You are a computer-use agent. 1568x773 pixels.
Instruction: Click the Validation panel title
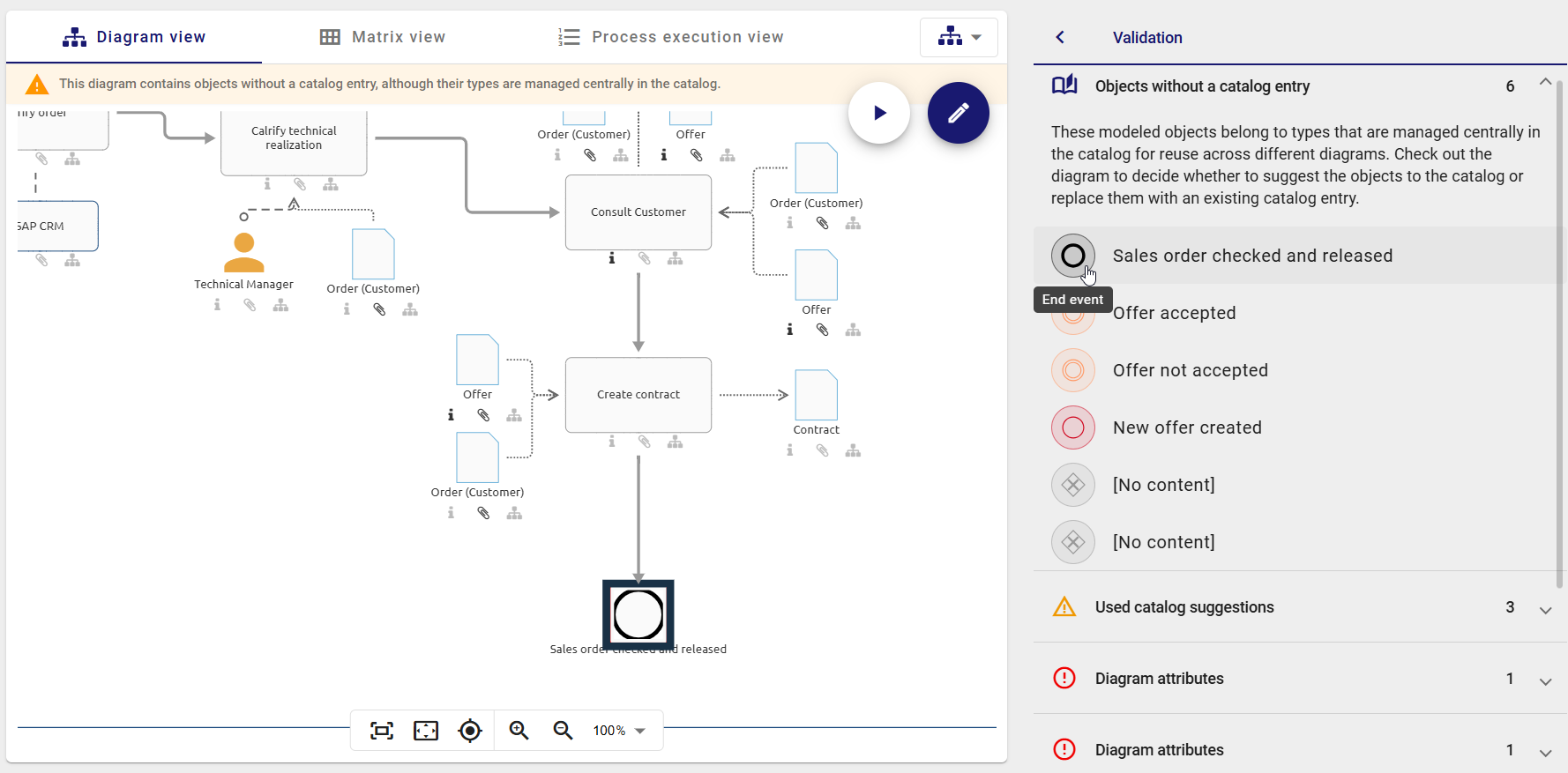(x=1147, y=38)
